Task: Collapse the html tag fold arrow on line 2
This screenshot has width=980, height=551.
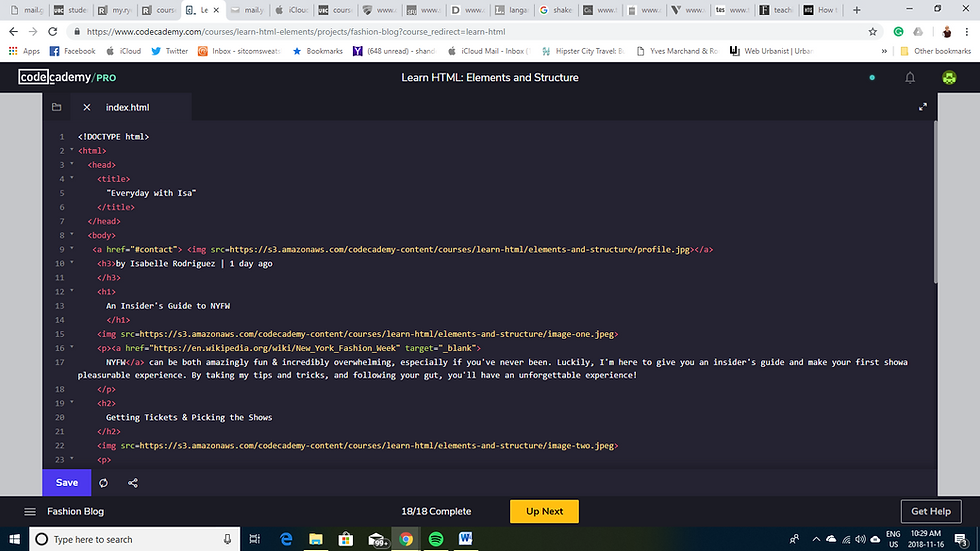Action: (x=72, y=150)
